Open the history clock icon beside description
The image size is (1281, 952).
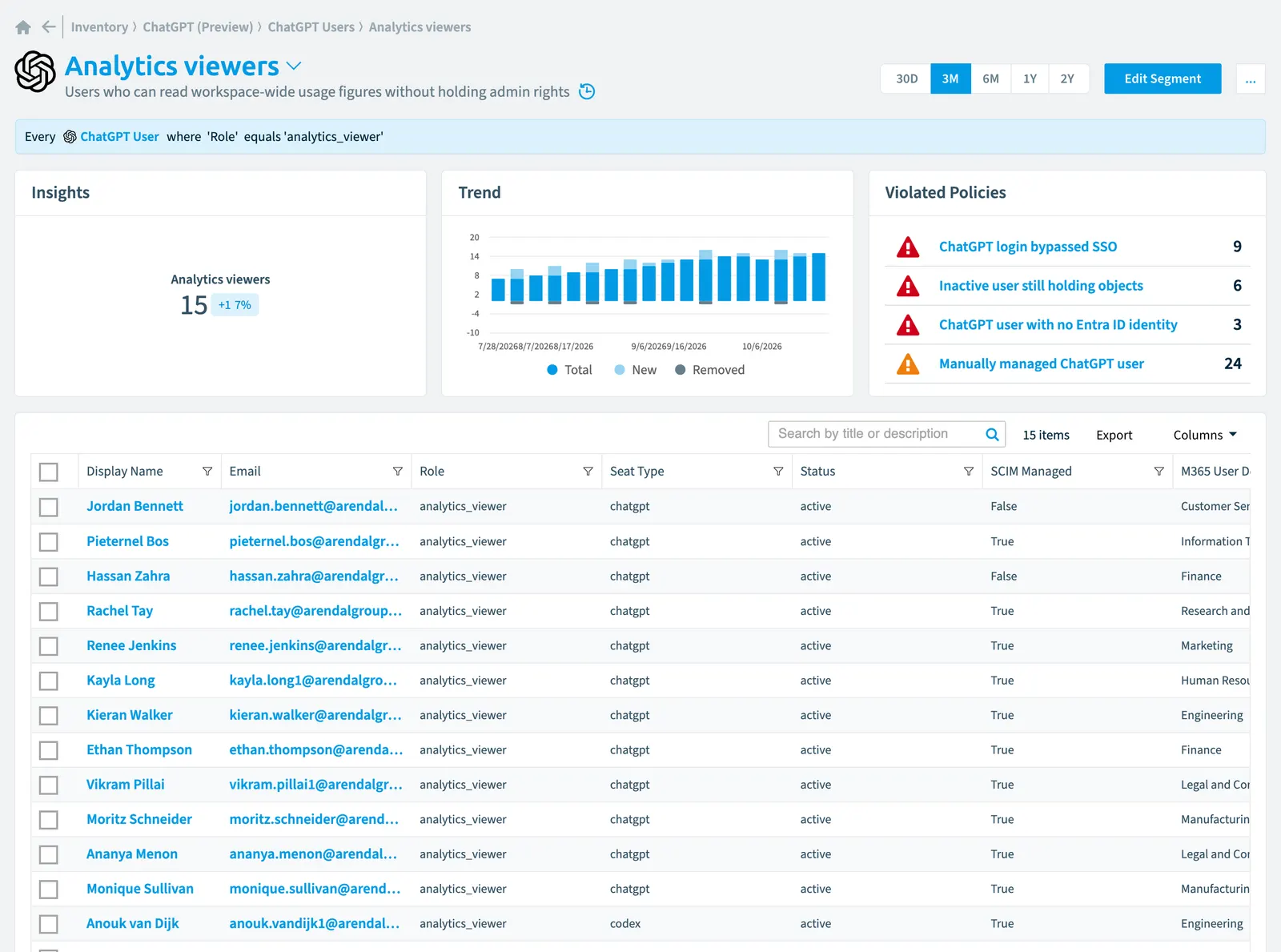point(587,91)
